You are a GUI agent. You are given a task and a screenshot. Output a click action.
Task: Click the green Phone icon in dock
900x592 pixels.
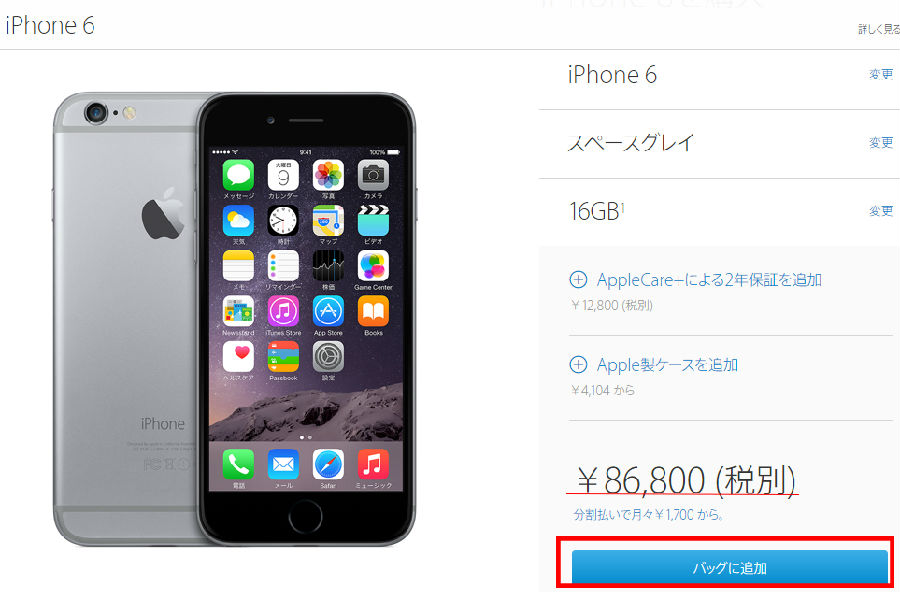[x=238, y=465]
